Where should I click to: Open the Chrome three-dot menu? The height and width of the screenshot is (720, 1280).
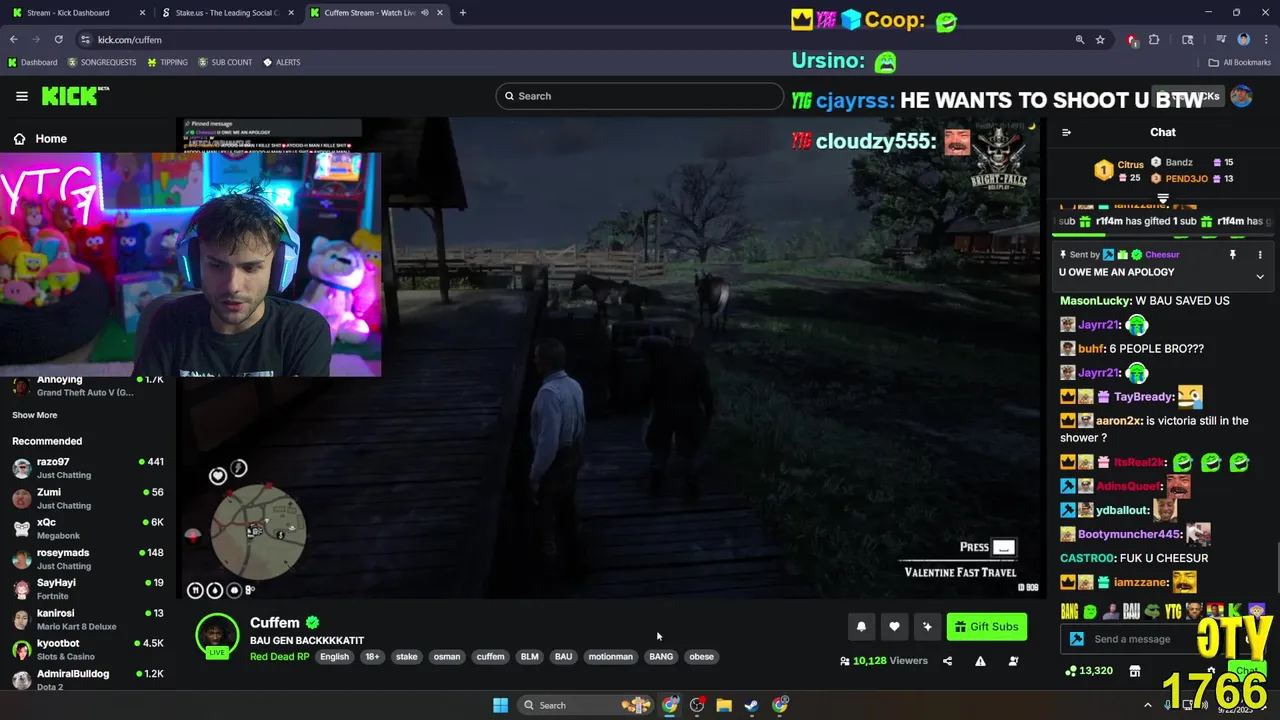[x=1265, y=40]
